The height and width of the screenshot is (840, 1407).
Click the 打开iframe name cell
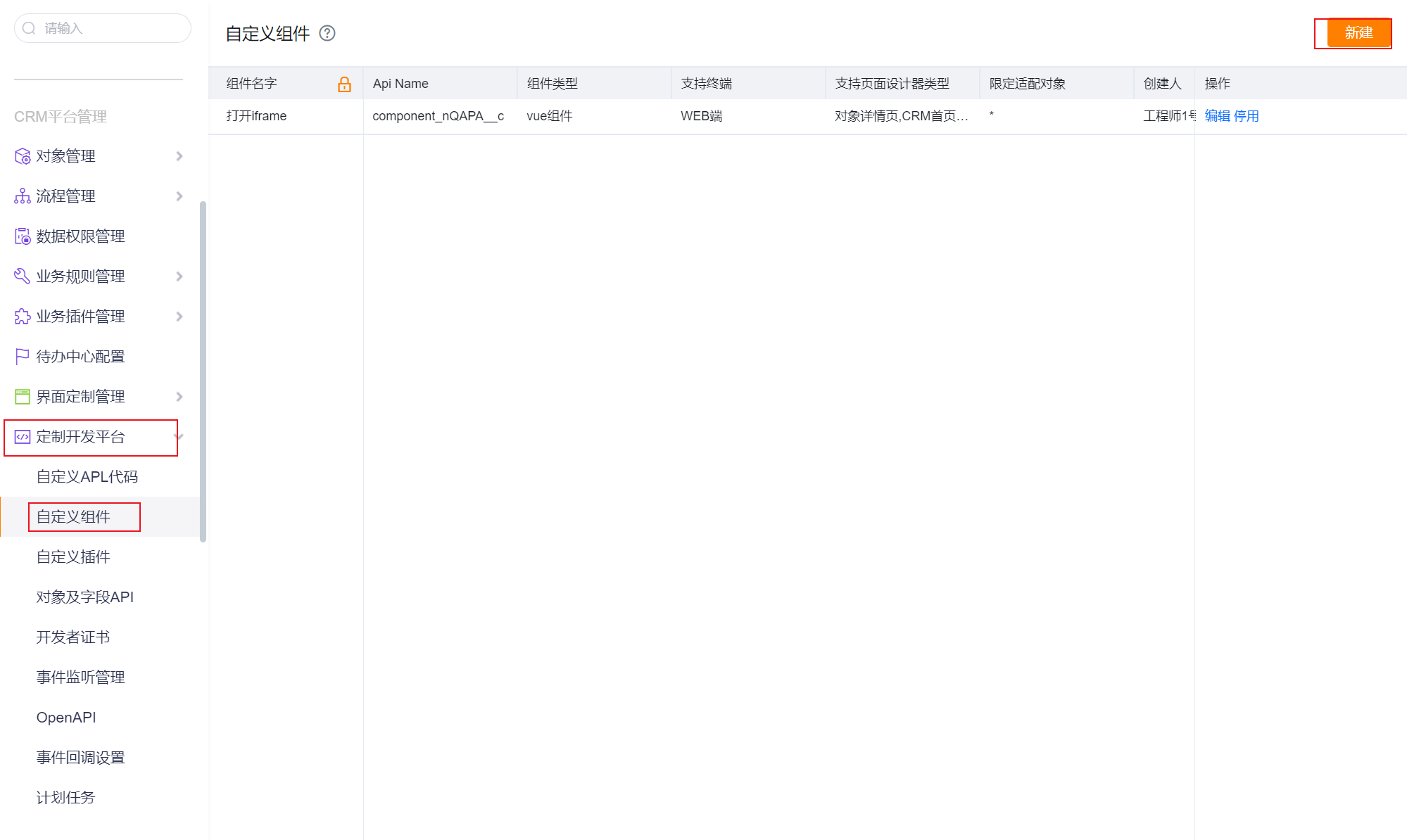(256, 116)
